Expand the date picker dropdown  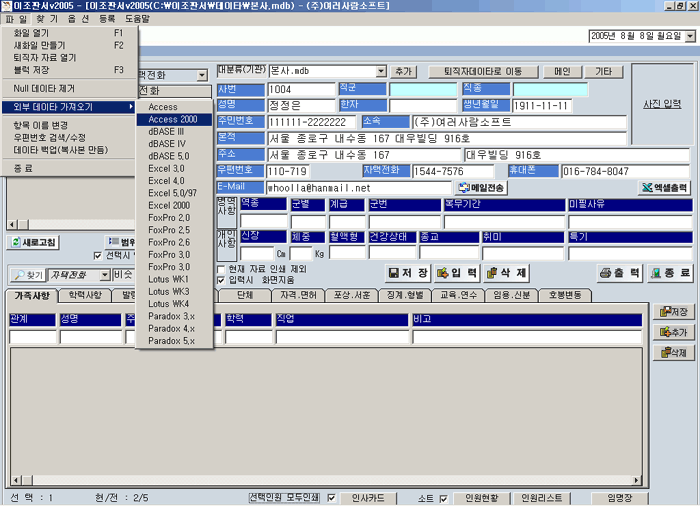coord(689,36)
